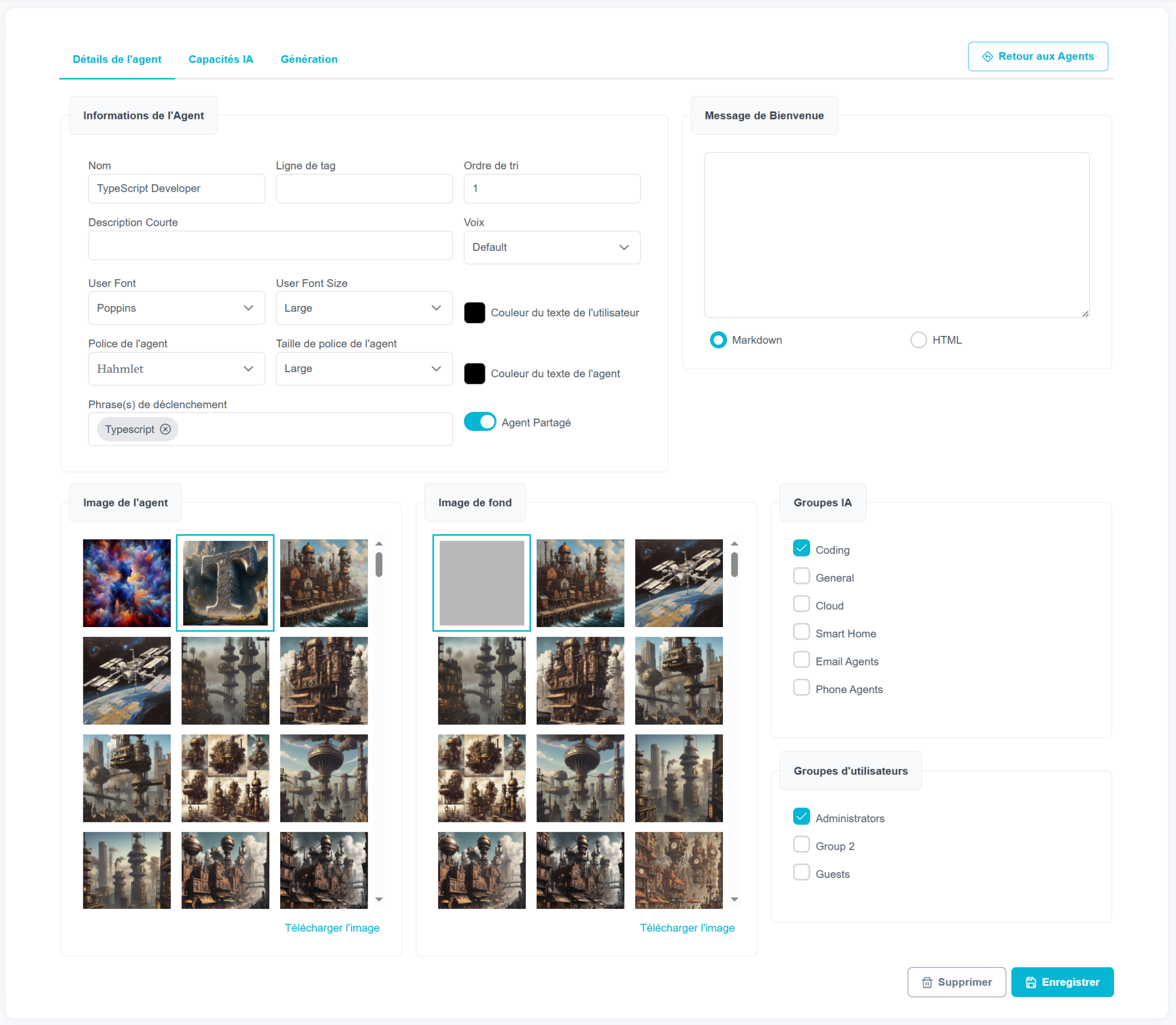Image resolution: width=1176 pixels, height=1025 pixels.
Task: Open the Voix dropdown
Action: point(552,247)
